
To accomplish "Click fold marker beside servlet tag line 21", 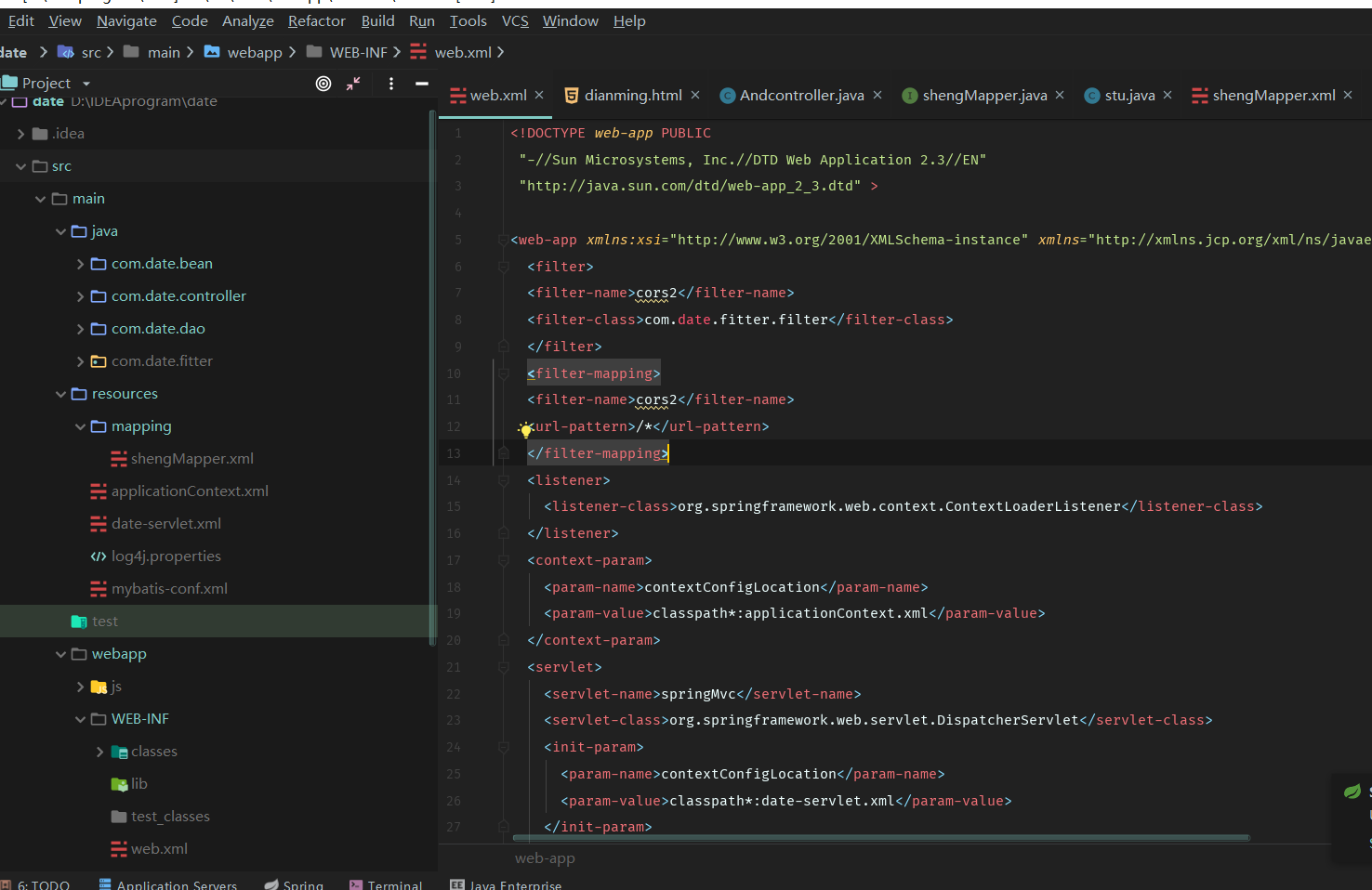I will click(x=503, y=667).
